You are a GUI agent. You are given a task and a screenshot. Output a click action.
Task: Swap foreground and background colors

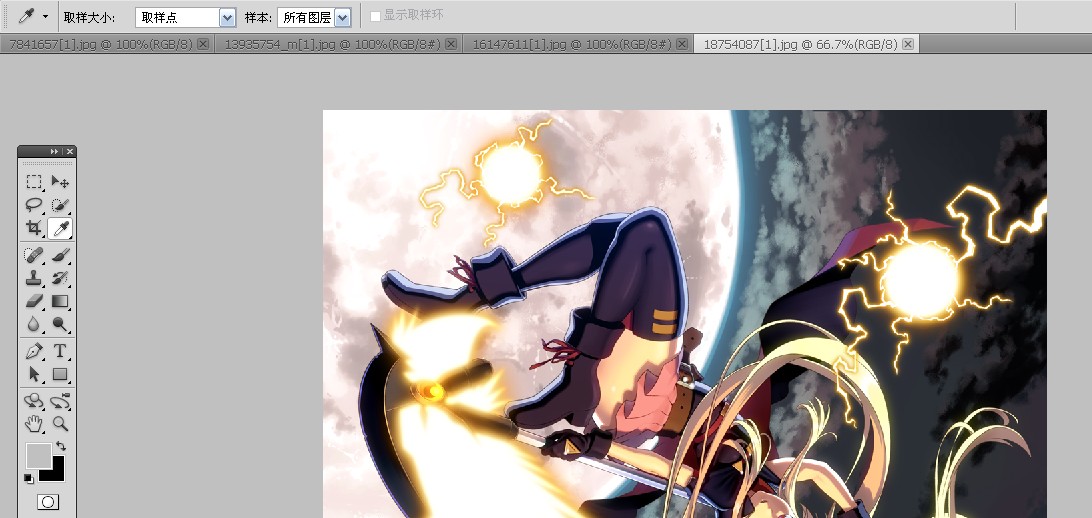[x=61, y=446]
